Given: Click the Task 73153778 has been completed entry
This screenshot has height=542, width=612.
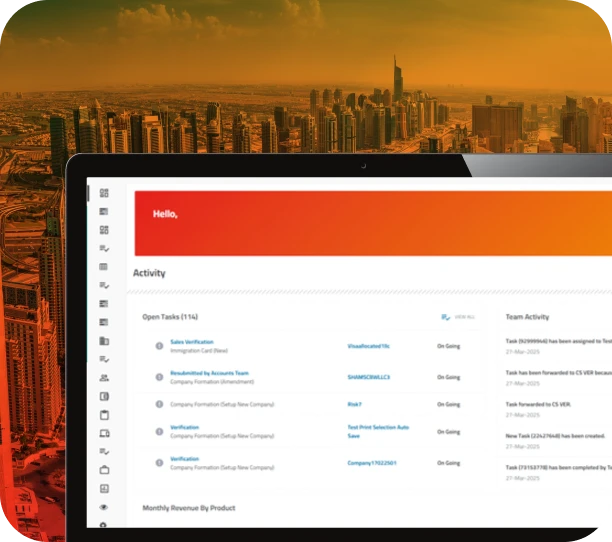Looking at the screenshot, I should (x=559, y=467).
